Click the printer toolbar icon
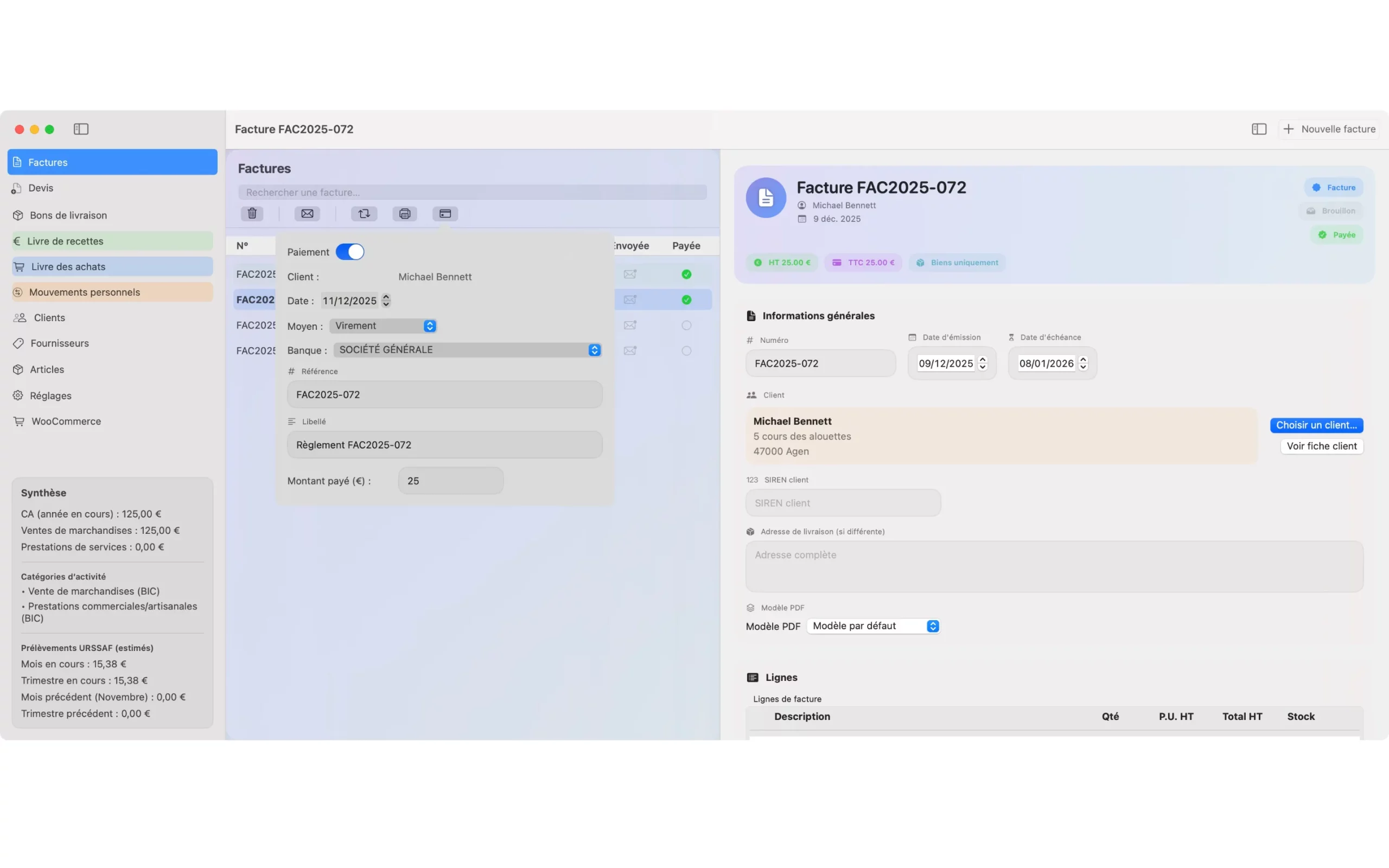 click(x=405, y=214)
